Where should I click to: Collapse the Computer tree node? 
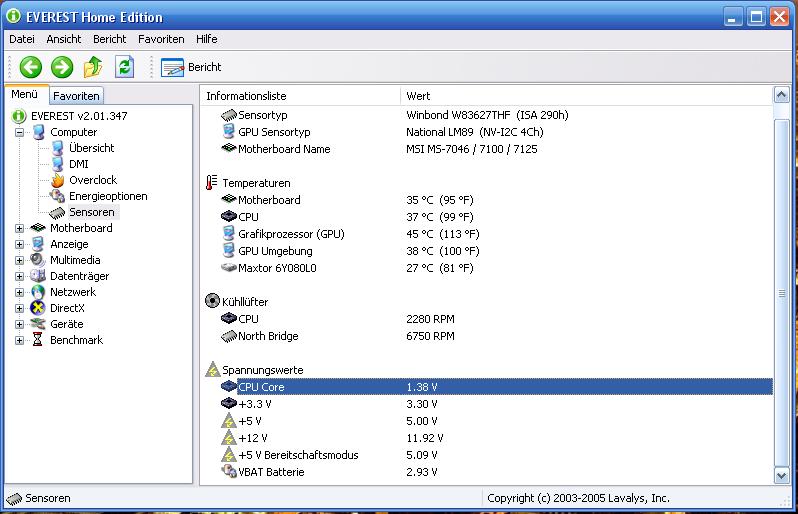(19, 132)
